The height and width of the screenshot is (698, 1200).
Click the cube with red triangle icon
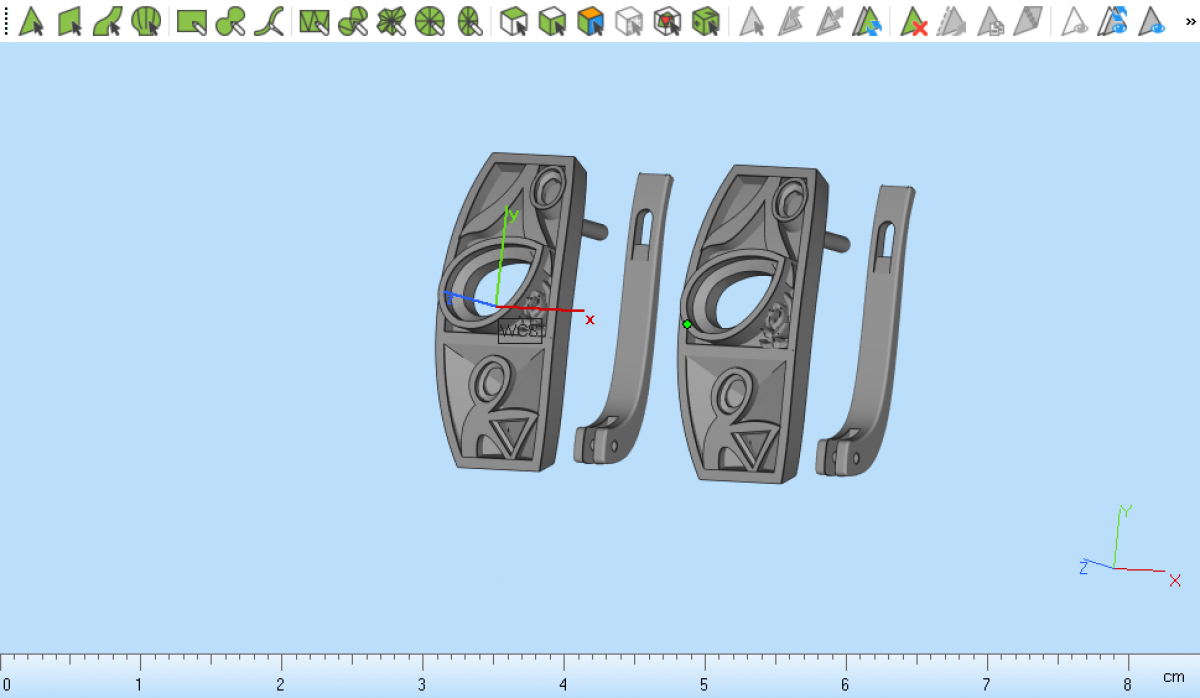coord(667,20)
